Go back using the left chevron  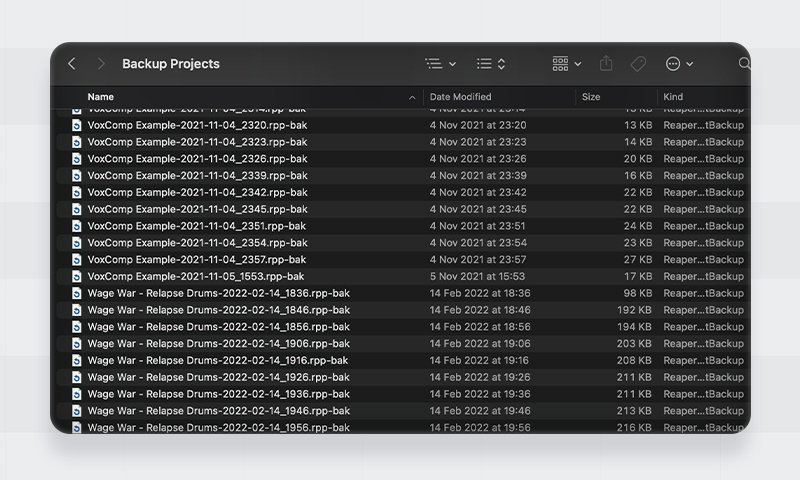pyautogui.click(x=72, y=64)
